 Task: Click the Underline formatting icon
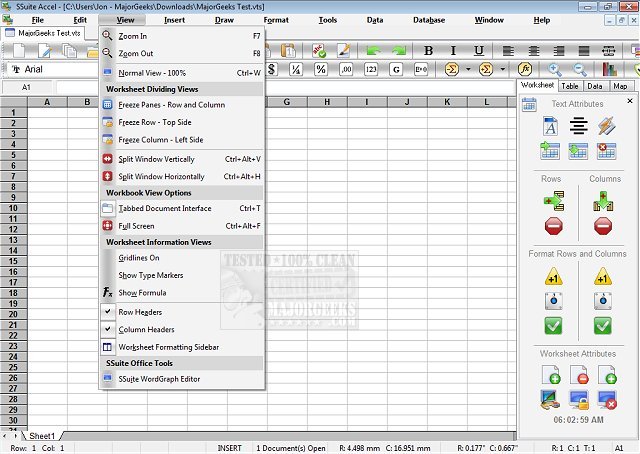coord(479,51)
